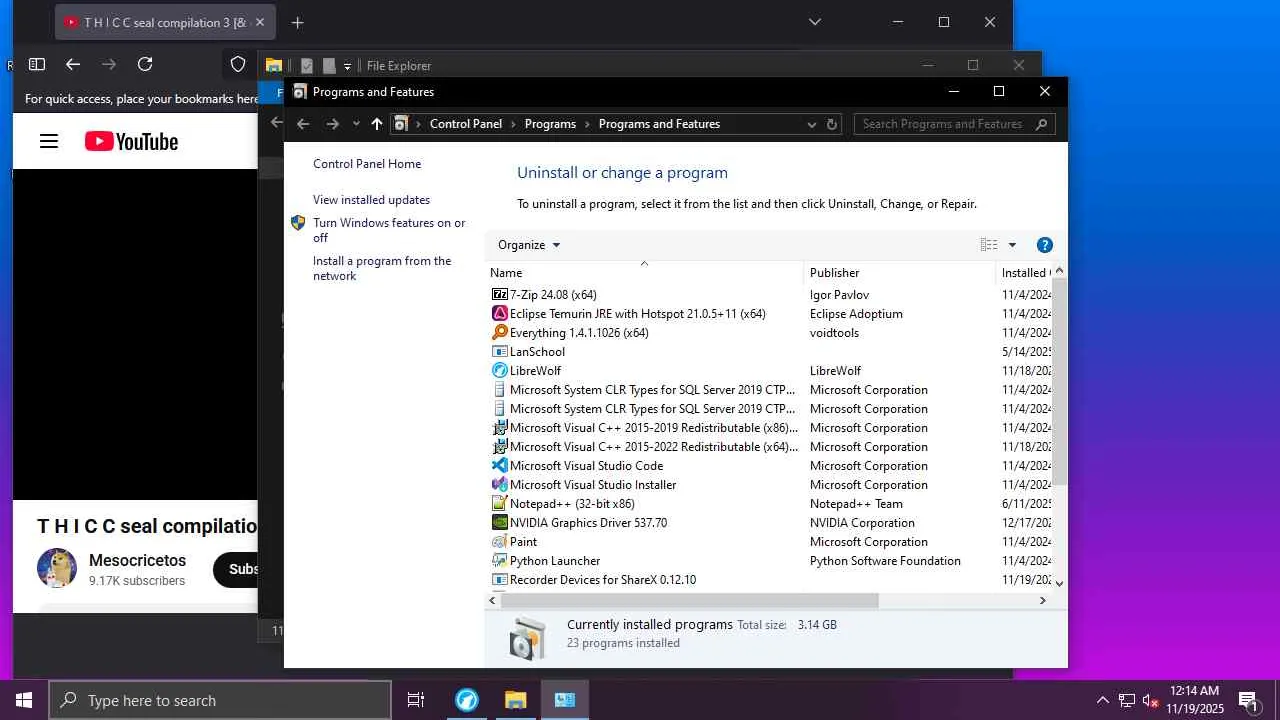1280x720 pixels.
Task: Click the LanSchool program icon
Action: (500, 352)
